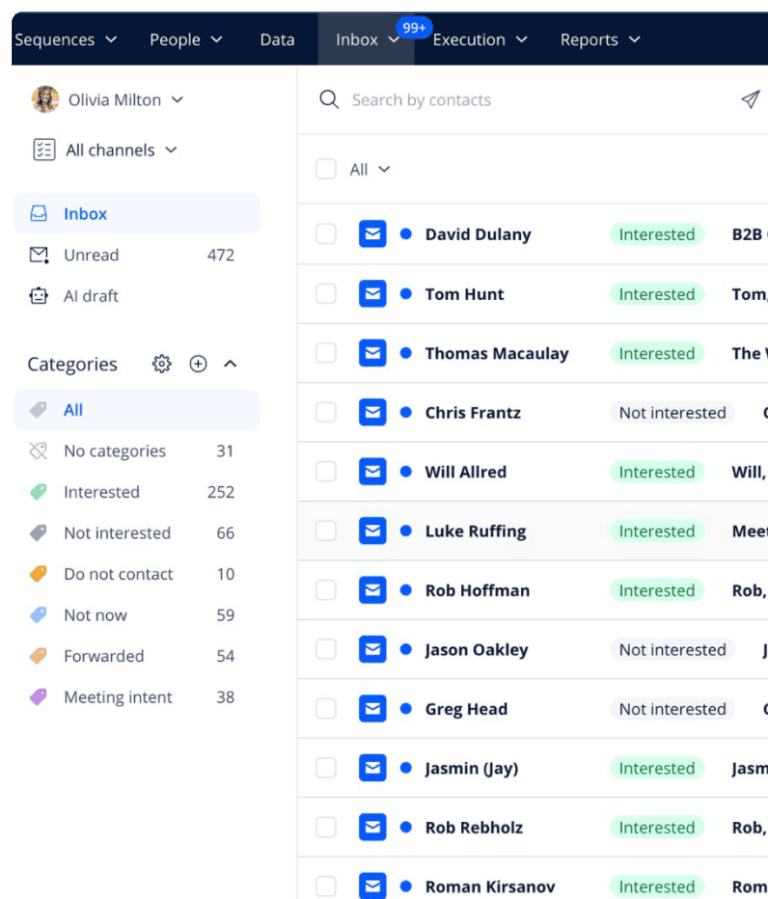
Task: Open the Inbox tab in top navigation
Action: 366,40
